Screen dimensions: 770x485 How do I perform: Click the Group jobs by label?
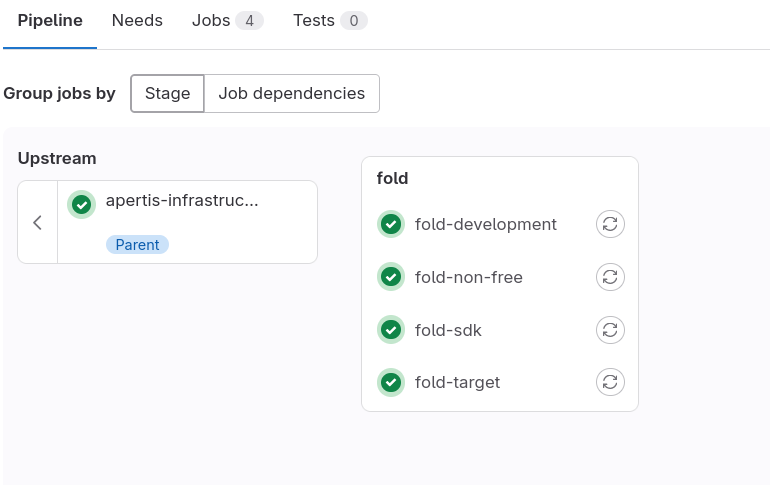[x=59, y=93]
